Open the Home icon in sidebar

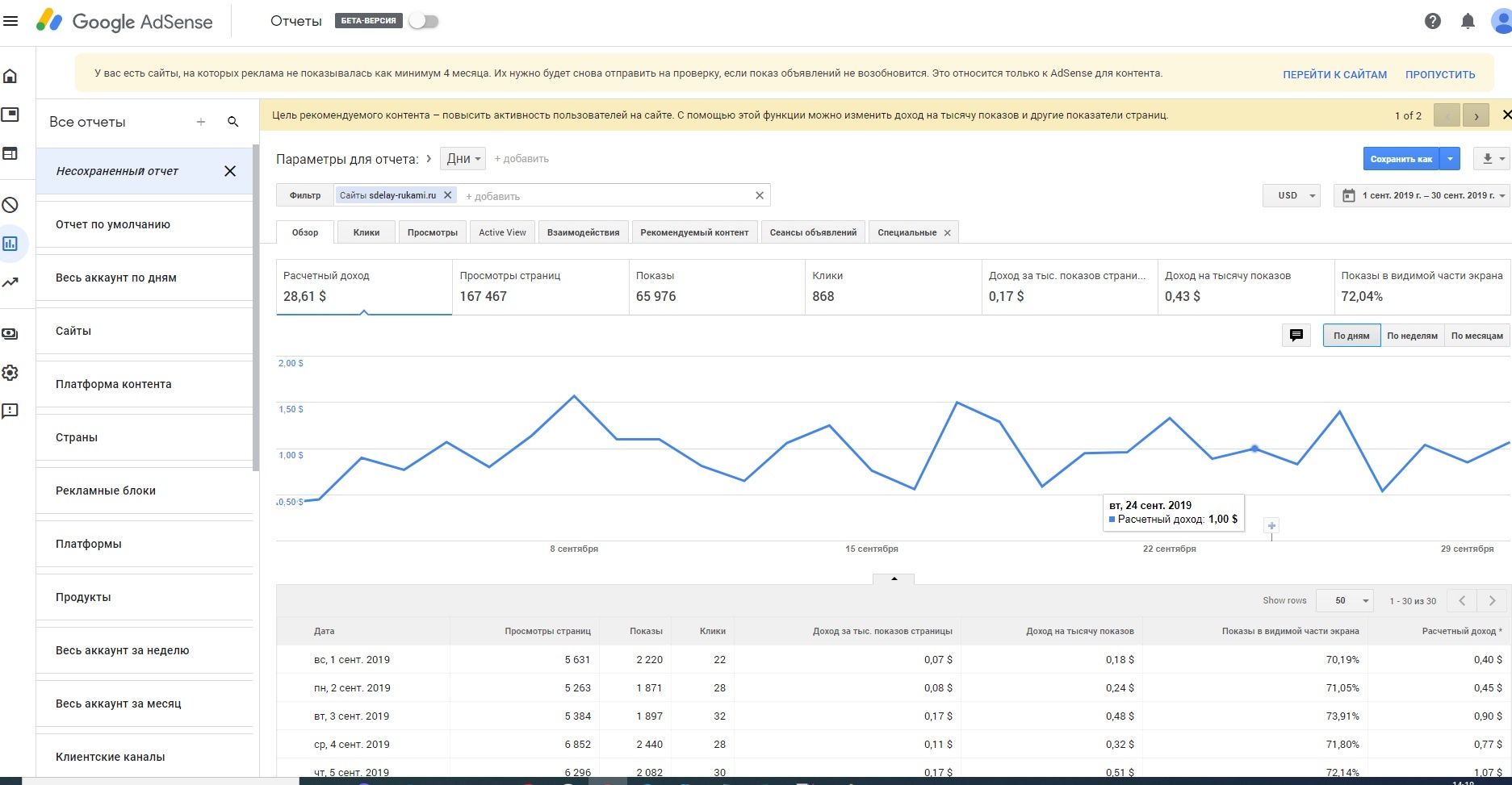pyautogui.click(x=10, y=76)
